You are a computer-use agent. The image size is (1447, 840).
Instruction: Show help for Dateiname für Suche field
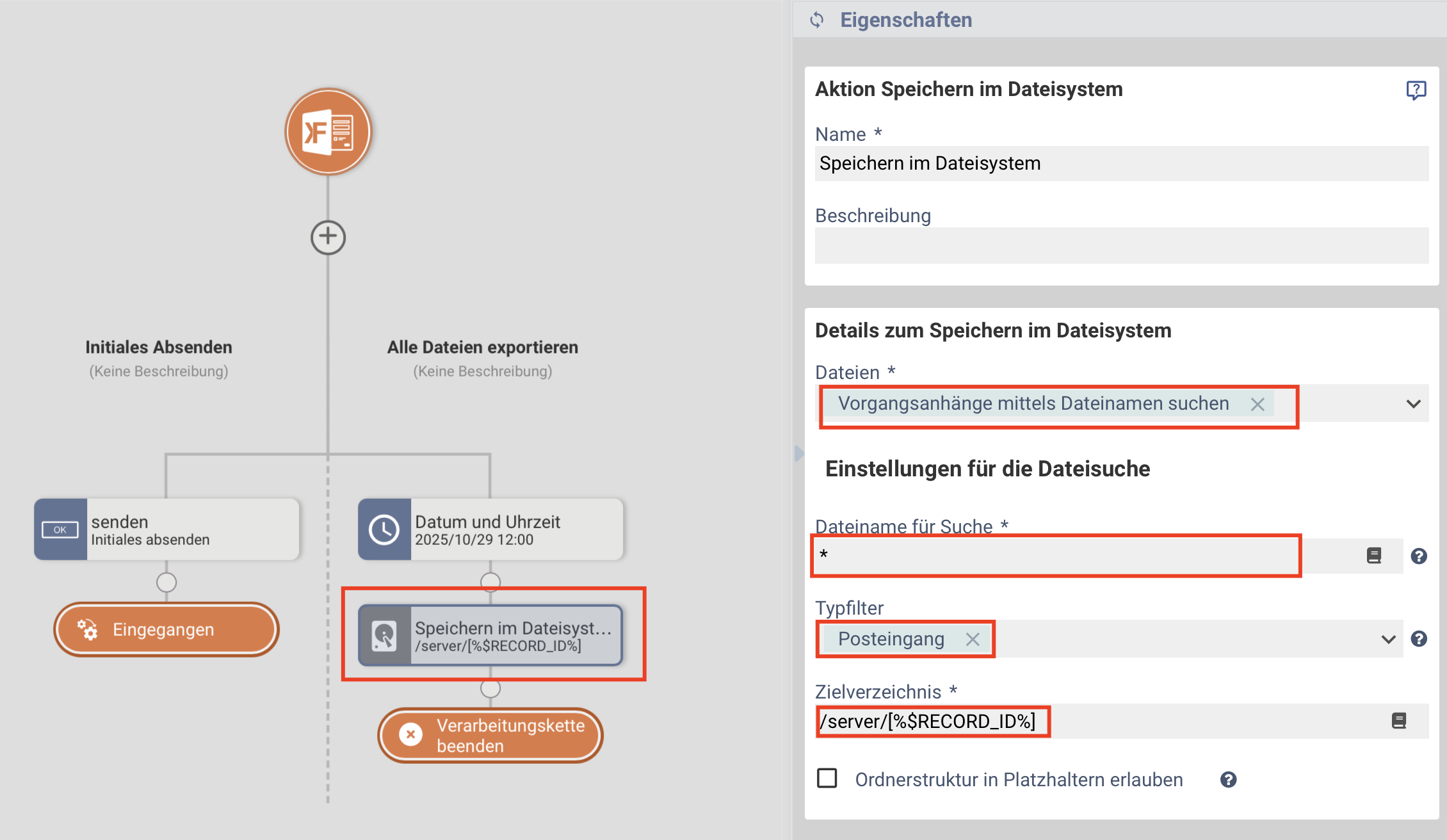[x=1419, y=556]
